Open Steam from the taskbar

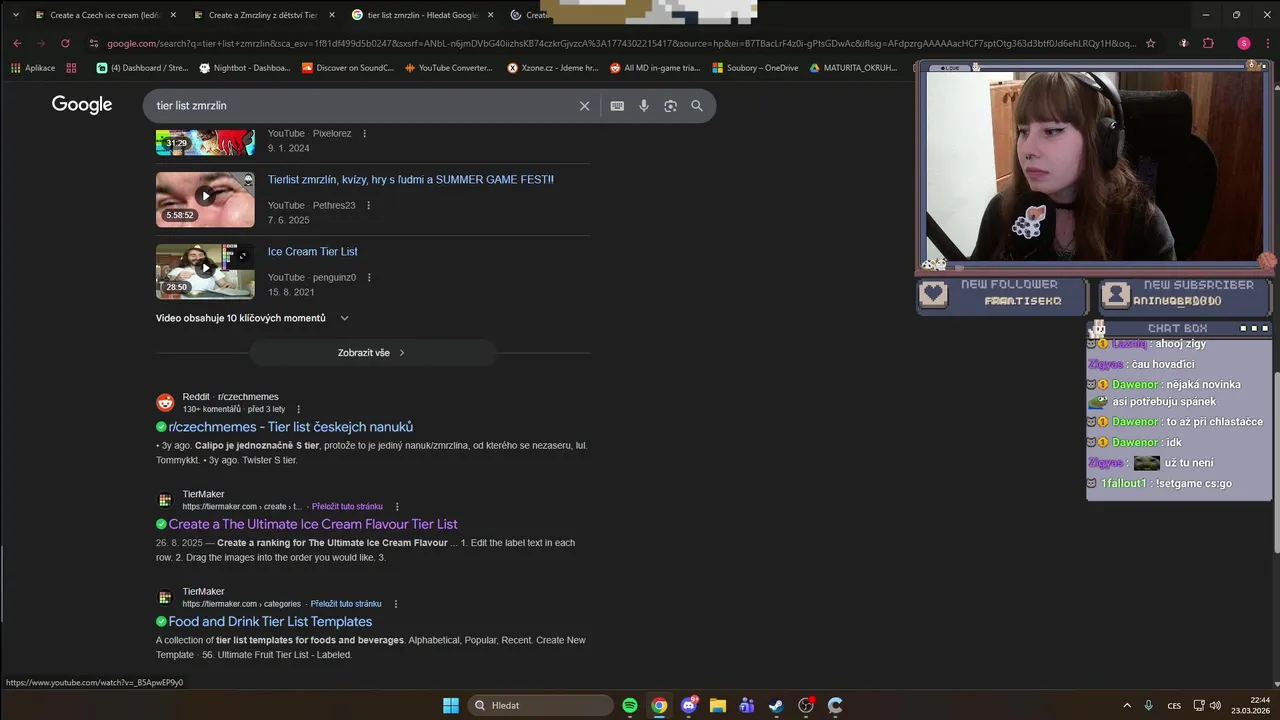[x=776, y=705]
